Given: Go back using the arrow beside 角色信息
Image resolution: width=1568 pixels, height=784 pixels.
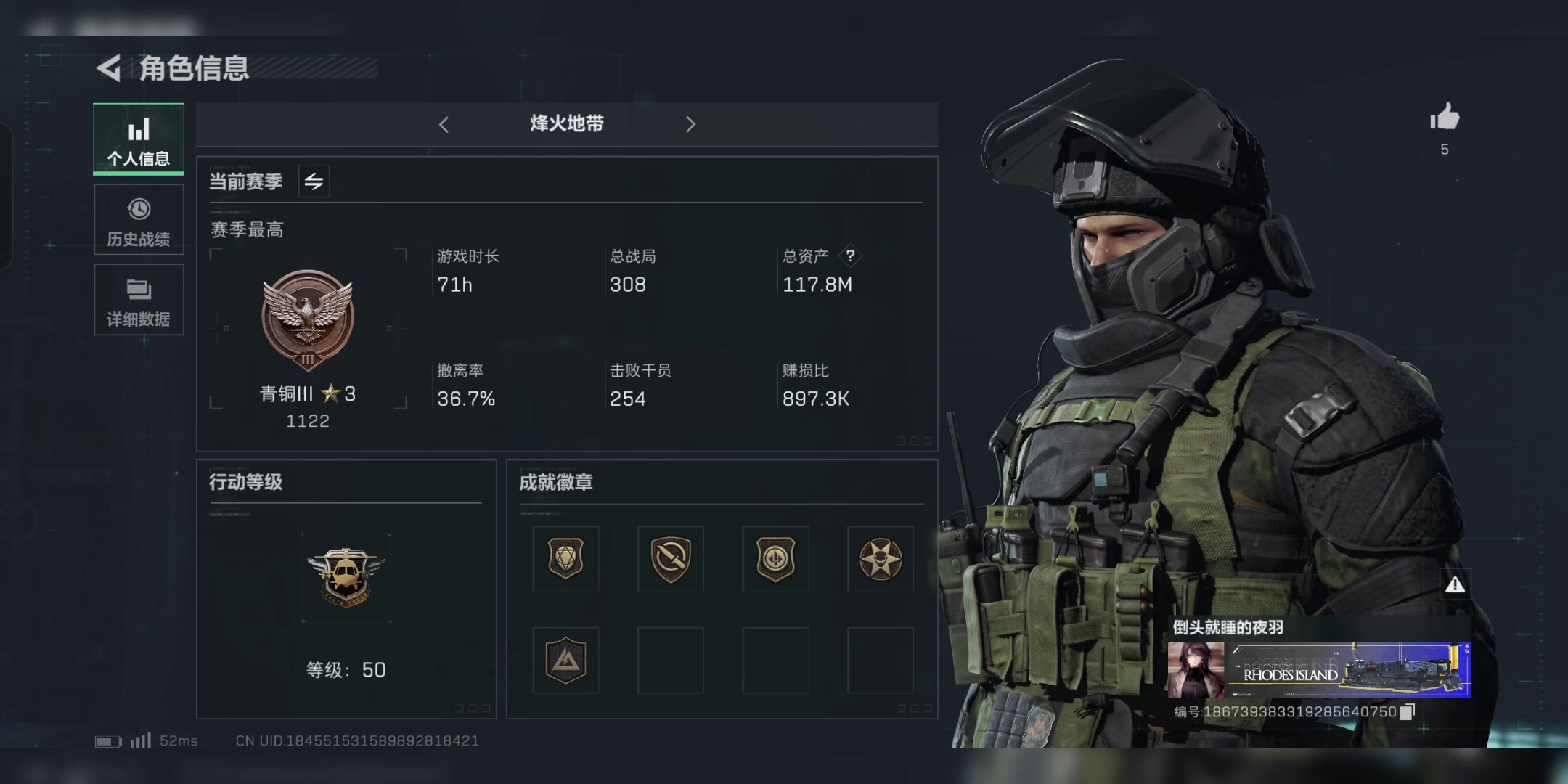Looking at the screenshot, I should 109,68.
